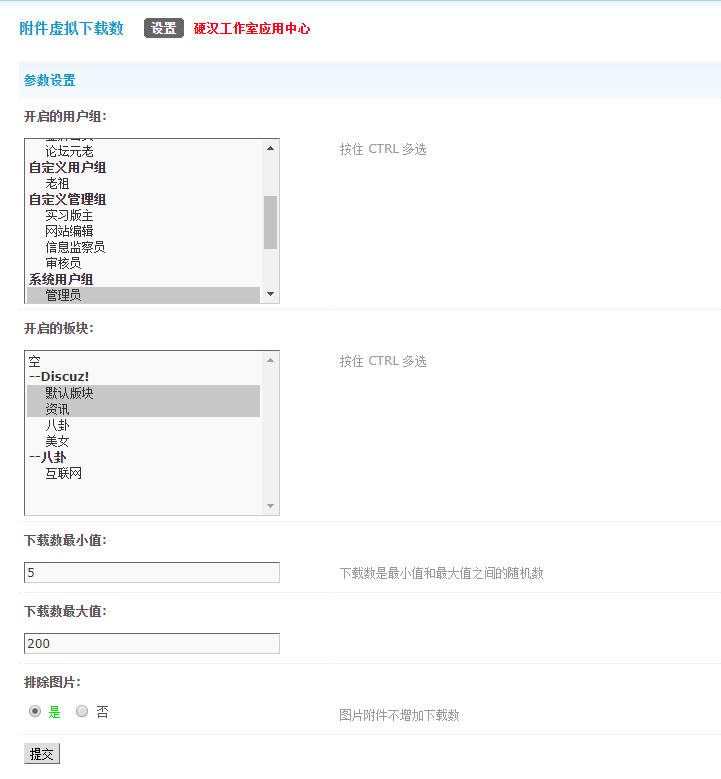Choose 默认版块 in the board list

coord(69,393)
